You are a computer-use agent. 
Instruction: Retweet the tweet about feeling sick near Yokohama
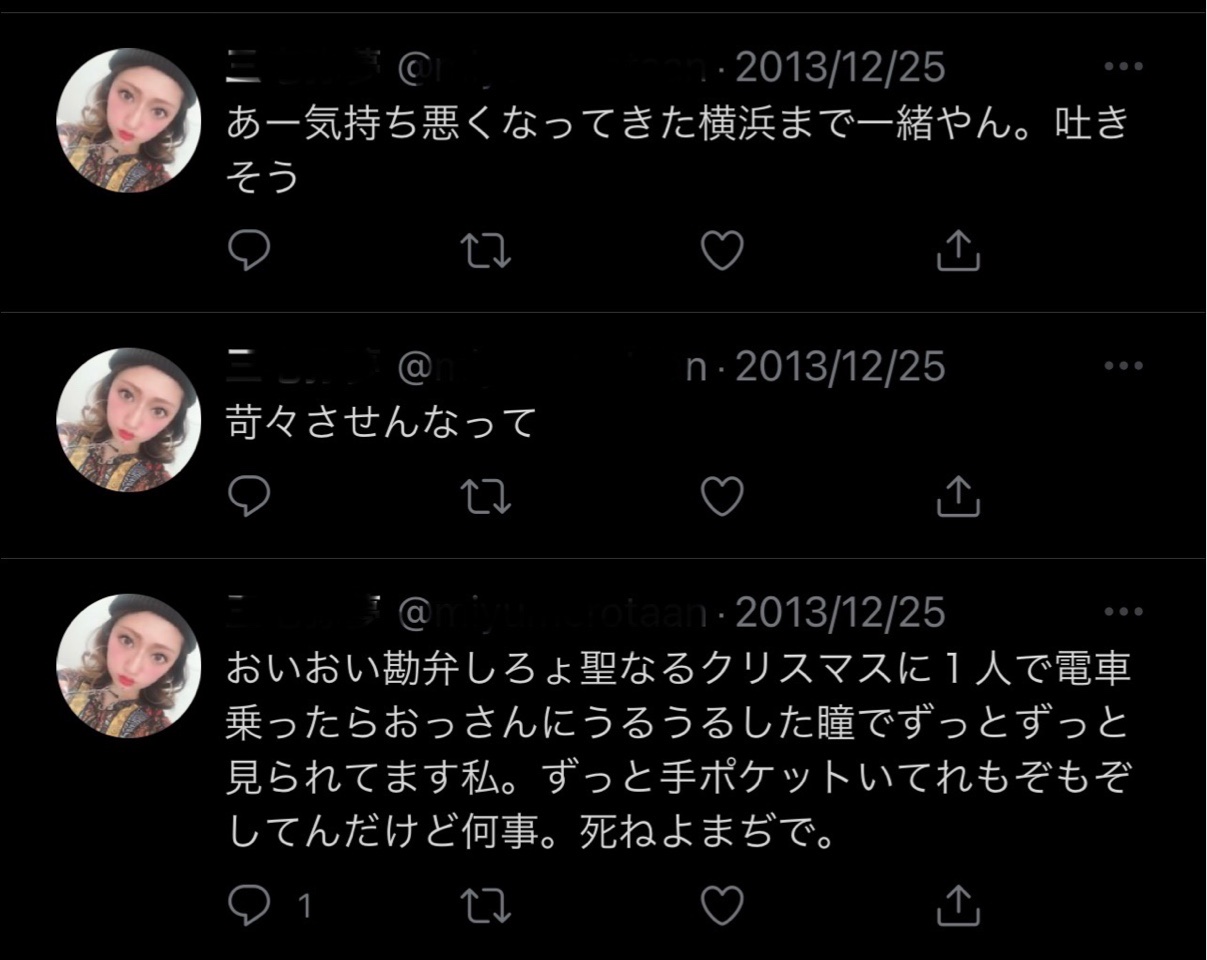coord(487,252)
